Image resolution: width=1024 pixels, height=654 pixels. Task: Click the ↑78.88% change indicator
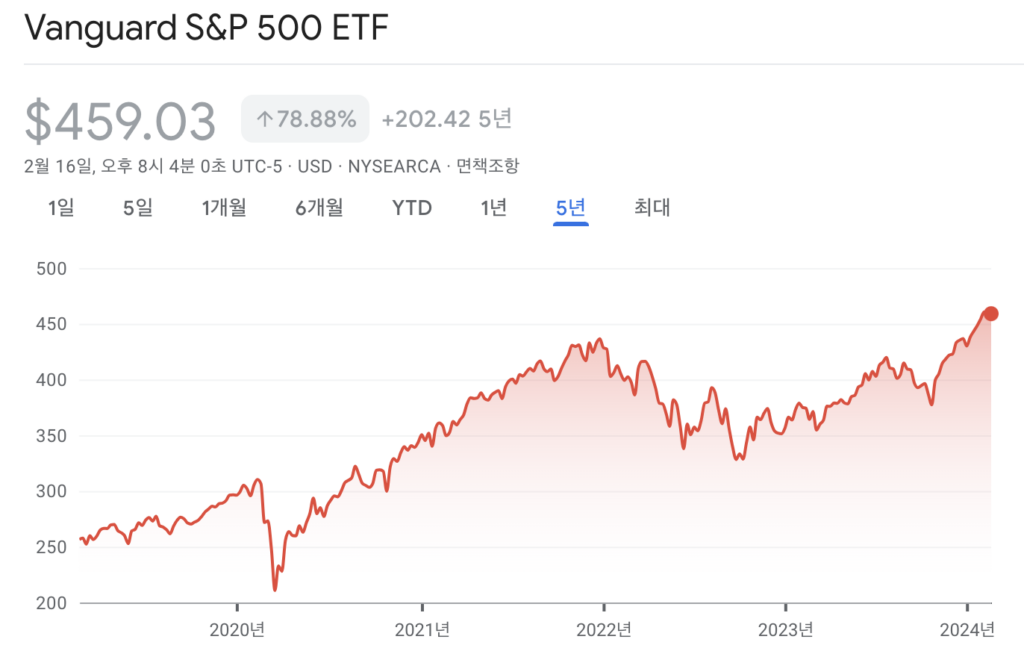[305, 118]
